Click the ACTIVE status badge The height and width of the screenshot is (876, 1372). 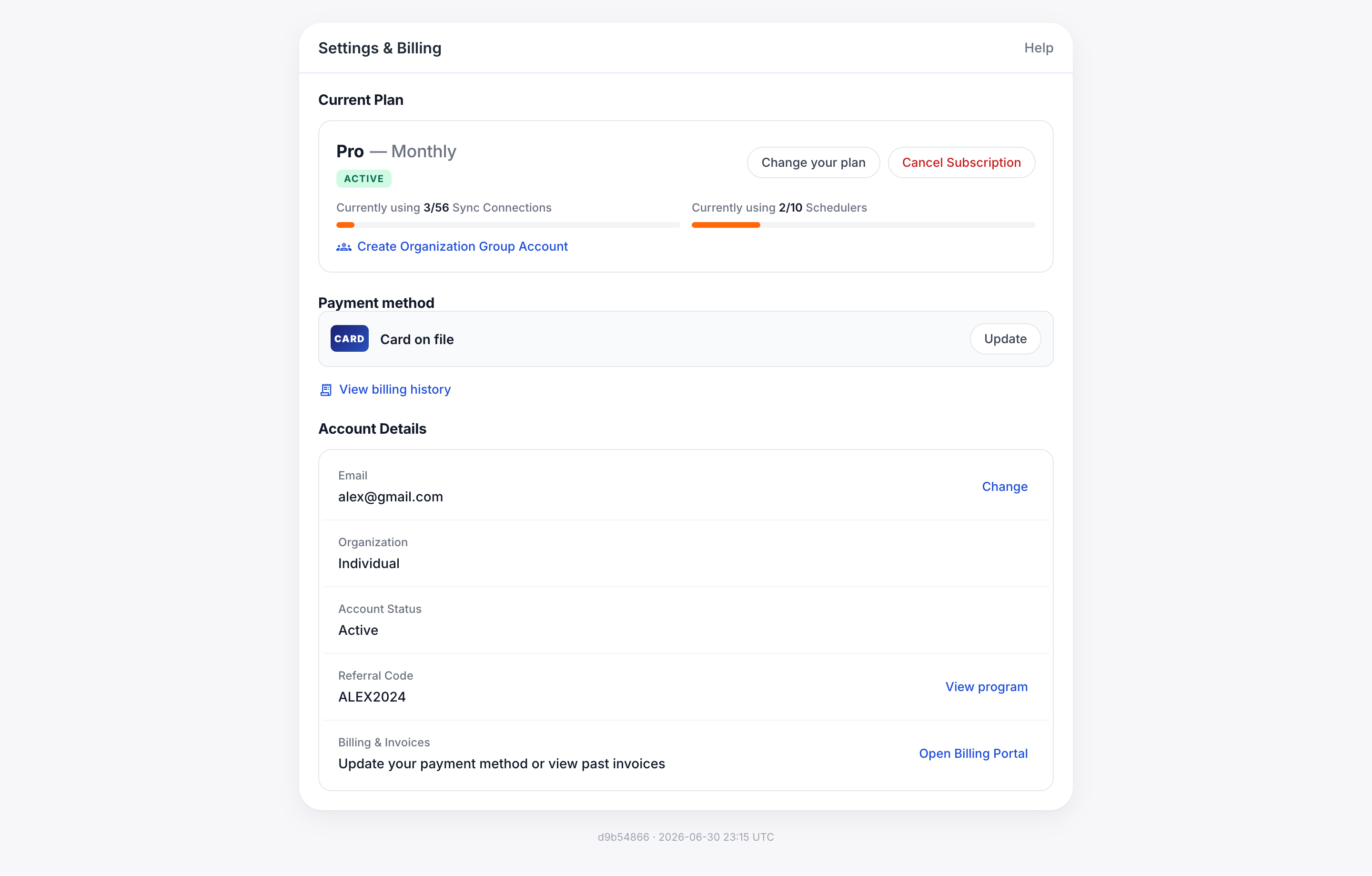click(363, 179)
